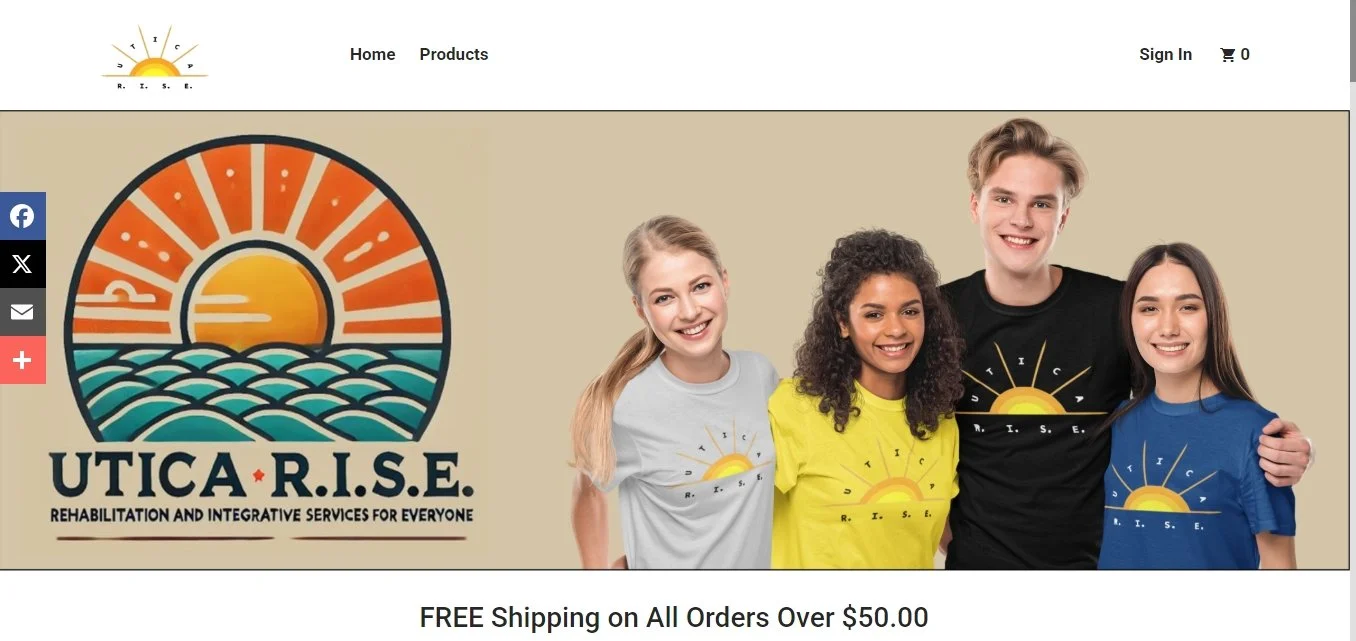Screen dimensions: 1356x641
Task: Click the Sign In link
Action: 1165,54
